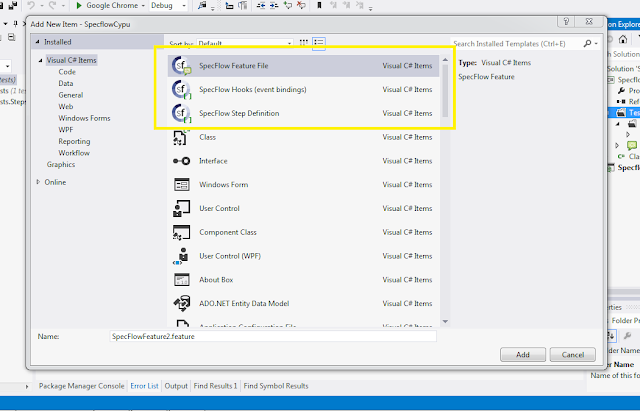Click the search magnifier icon in dialog

point(587,43)
